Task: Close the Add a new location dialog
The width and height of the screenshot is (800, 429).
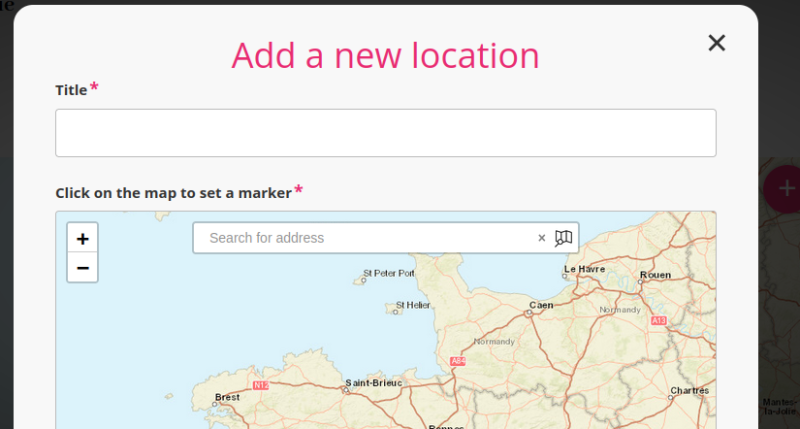Action: coord(716,43)
